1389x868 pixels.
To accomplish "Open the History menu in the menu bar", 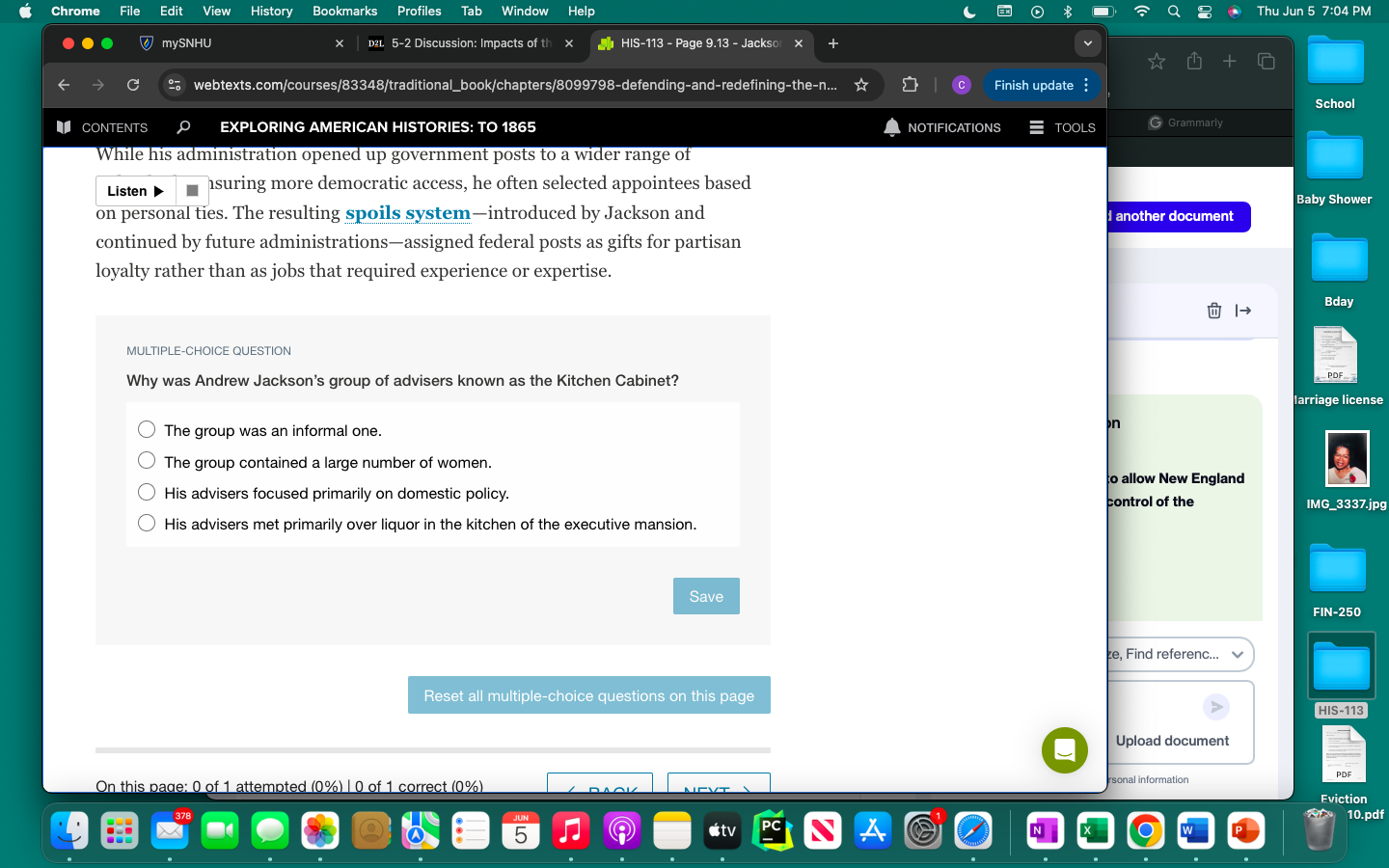I will 271,11.
